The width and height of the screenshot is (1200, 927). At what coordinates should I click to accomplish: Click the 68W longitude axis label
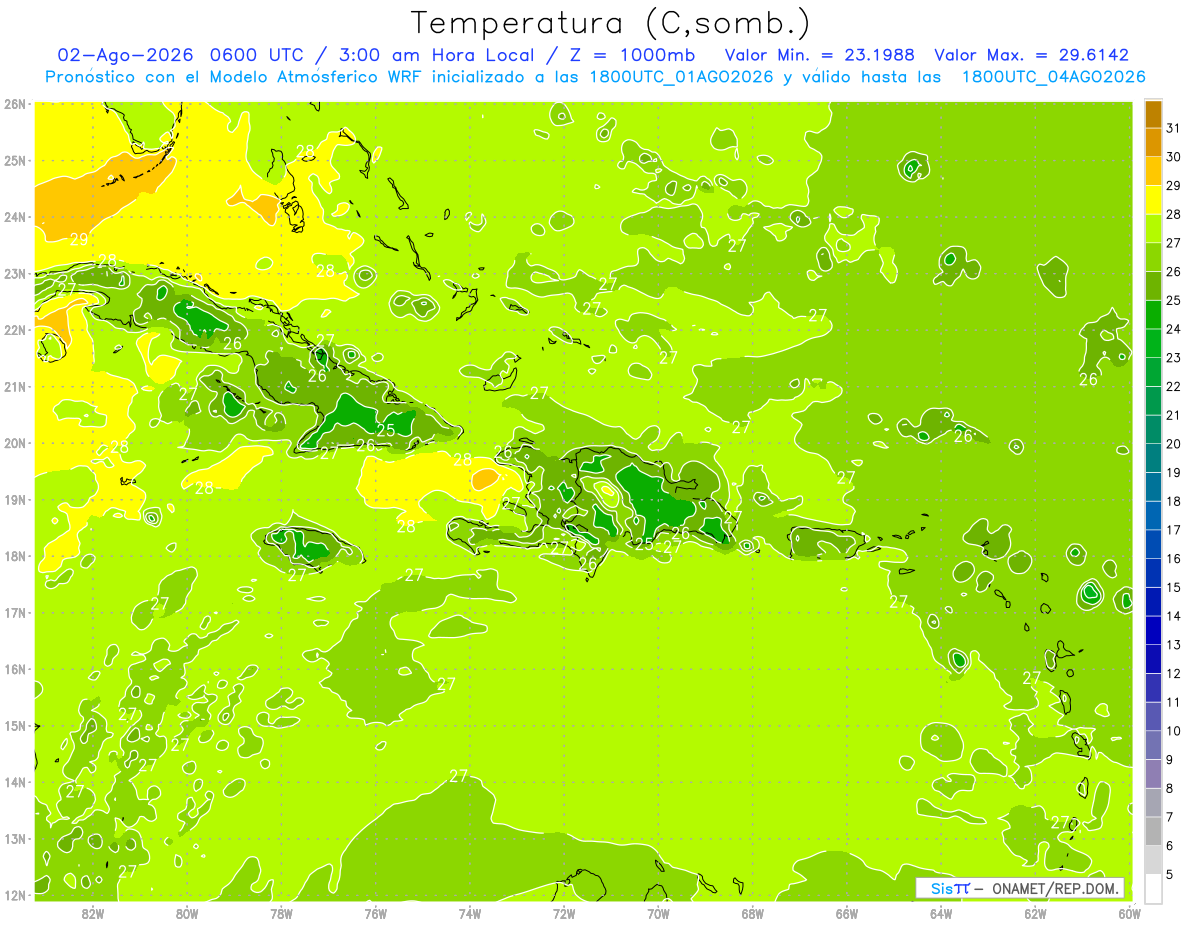point(752,913)
